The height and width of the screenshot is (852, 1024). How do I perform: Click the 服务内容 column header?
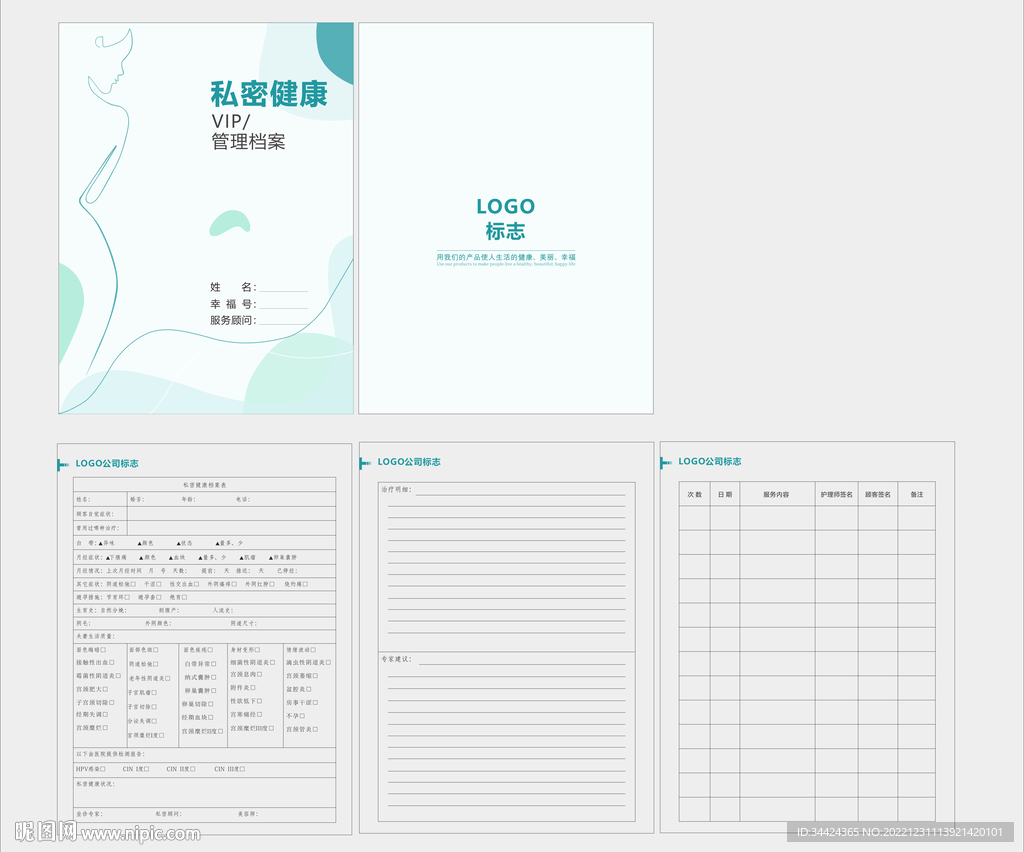(776, 495)
